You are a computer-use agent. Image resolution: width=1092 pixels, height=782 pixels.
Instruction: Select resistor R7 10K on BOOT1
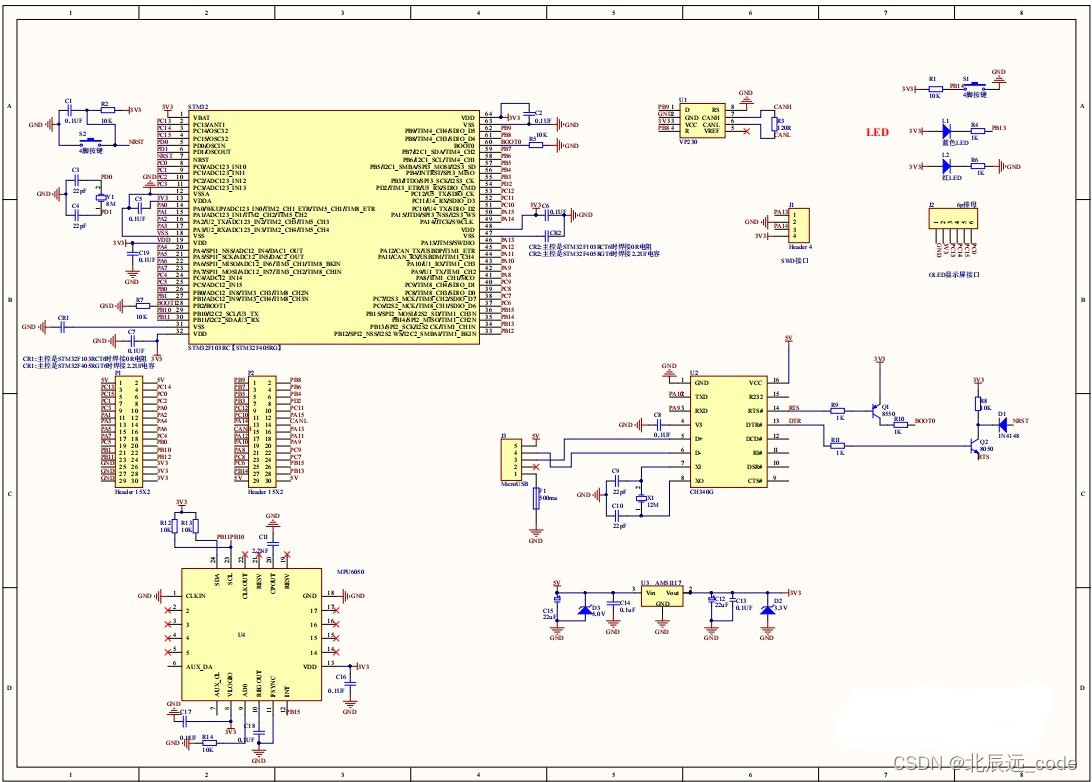pos(141,305)
